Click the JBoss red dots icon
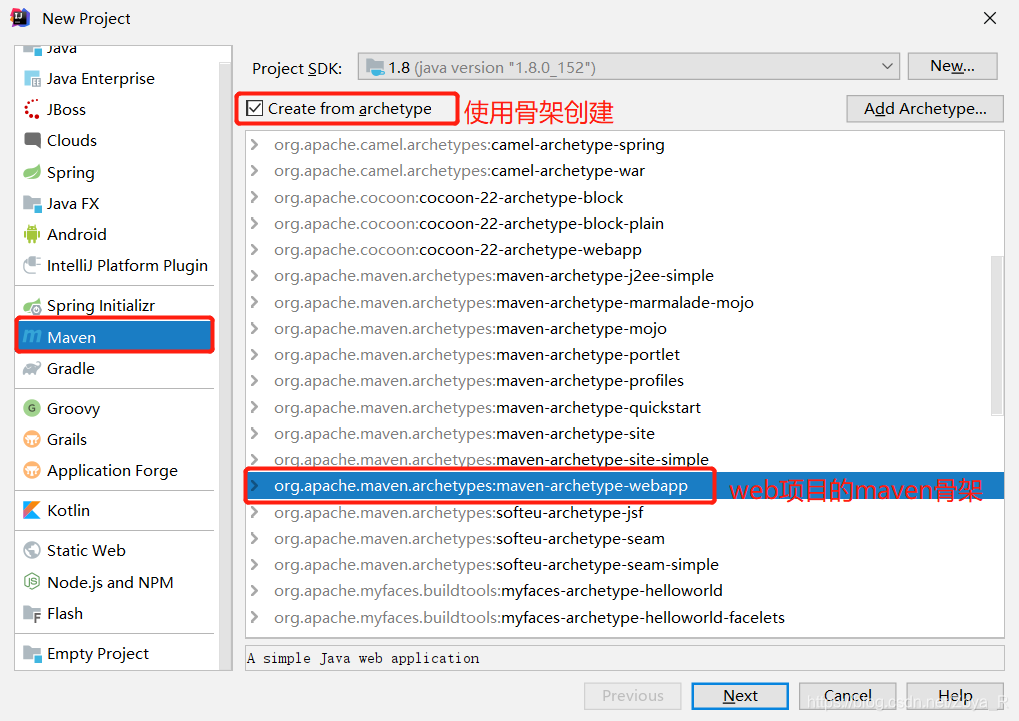Viewport: 1019px width, 721px height. click(32, 109)
